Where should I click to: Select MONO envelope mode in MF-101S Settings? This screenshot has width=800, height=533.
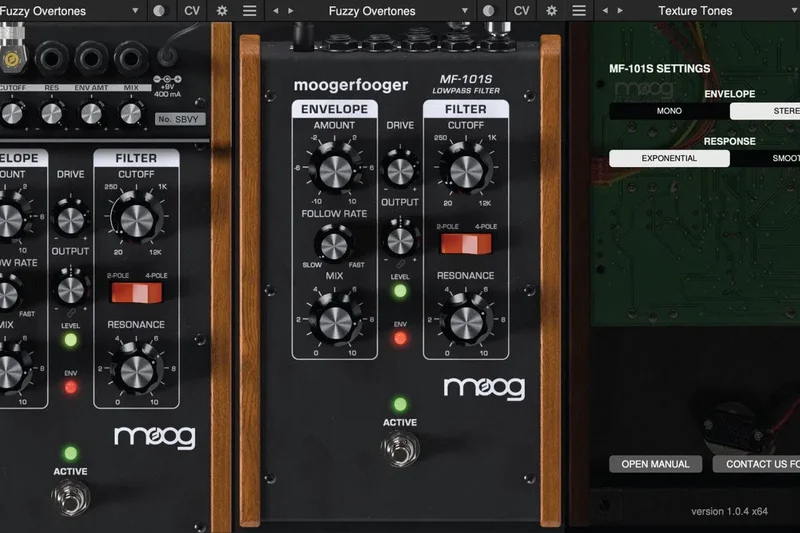669,111
